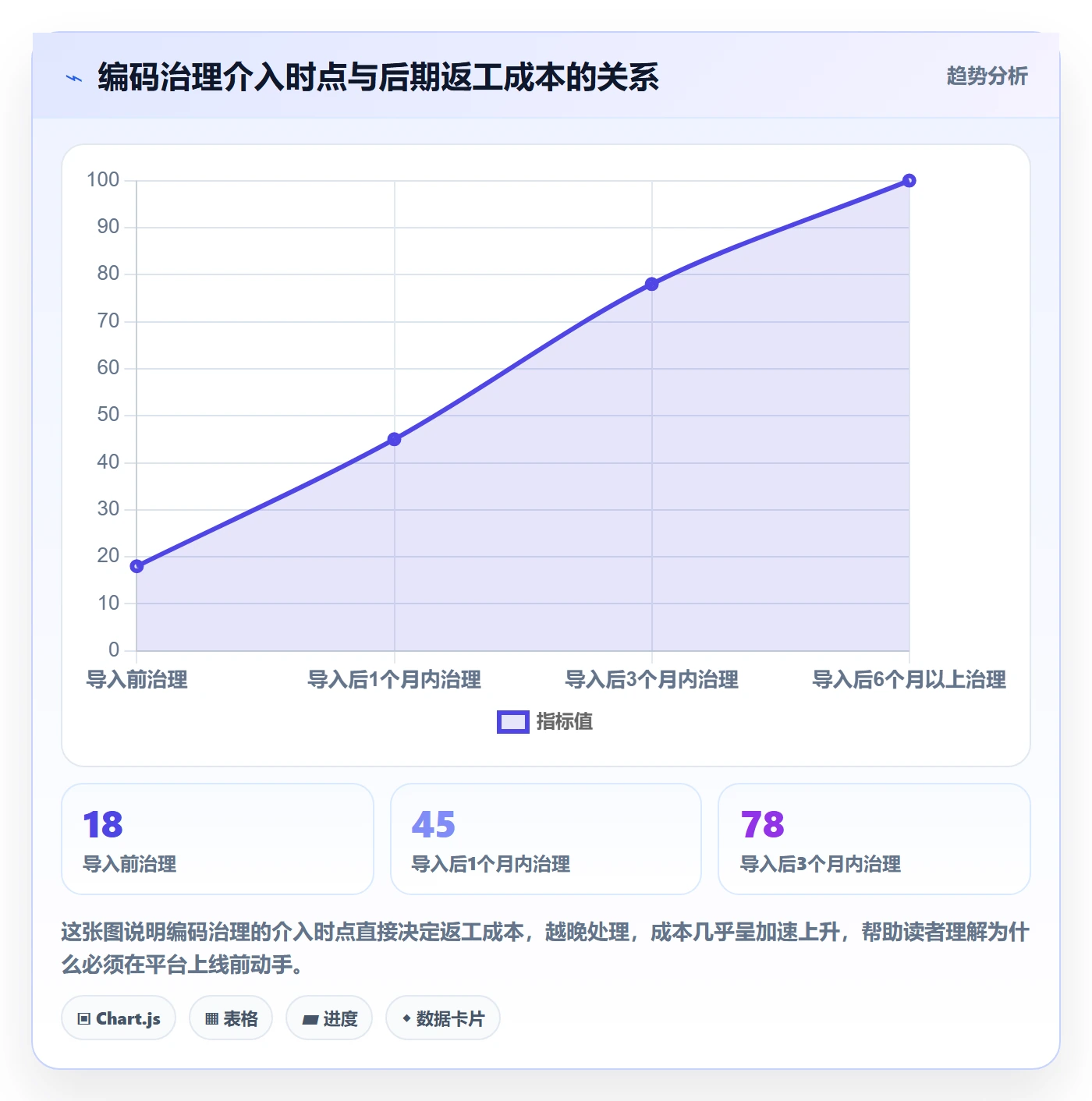Click the y-axis value 100
The height and width of the screenshot is (1101, 1092).
(x=103, y=180)
